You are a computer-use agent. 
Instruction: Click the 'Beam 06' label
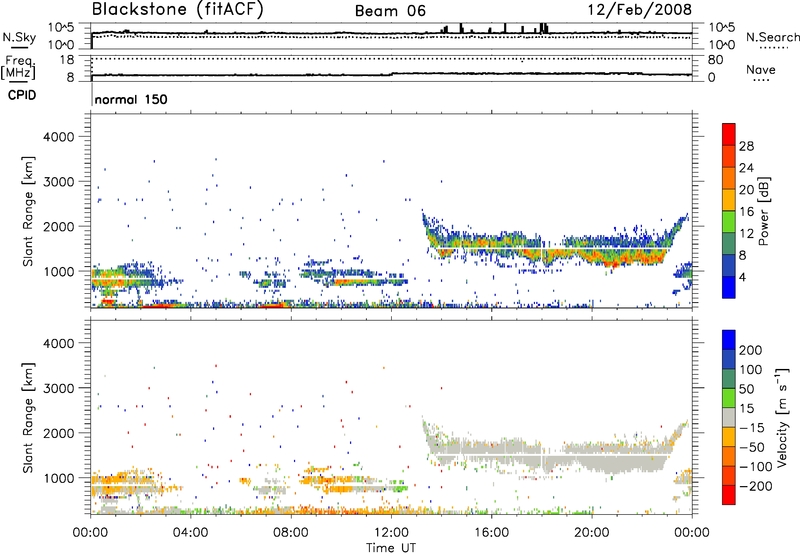point(390,11)
